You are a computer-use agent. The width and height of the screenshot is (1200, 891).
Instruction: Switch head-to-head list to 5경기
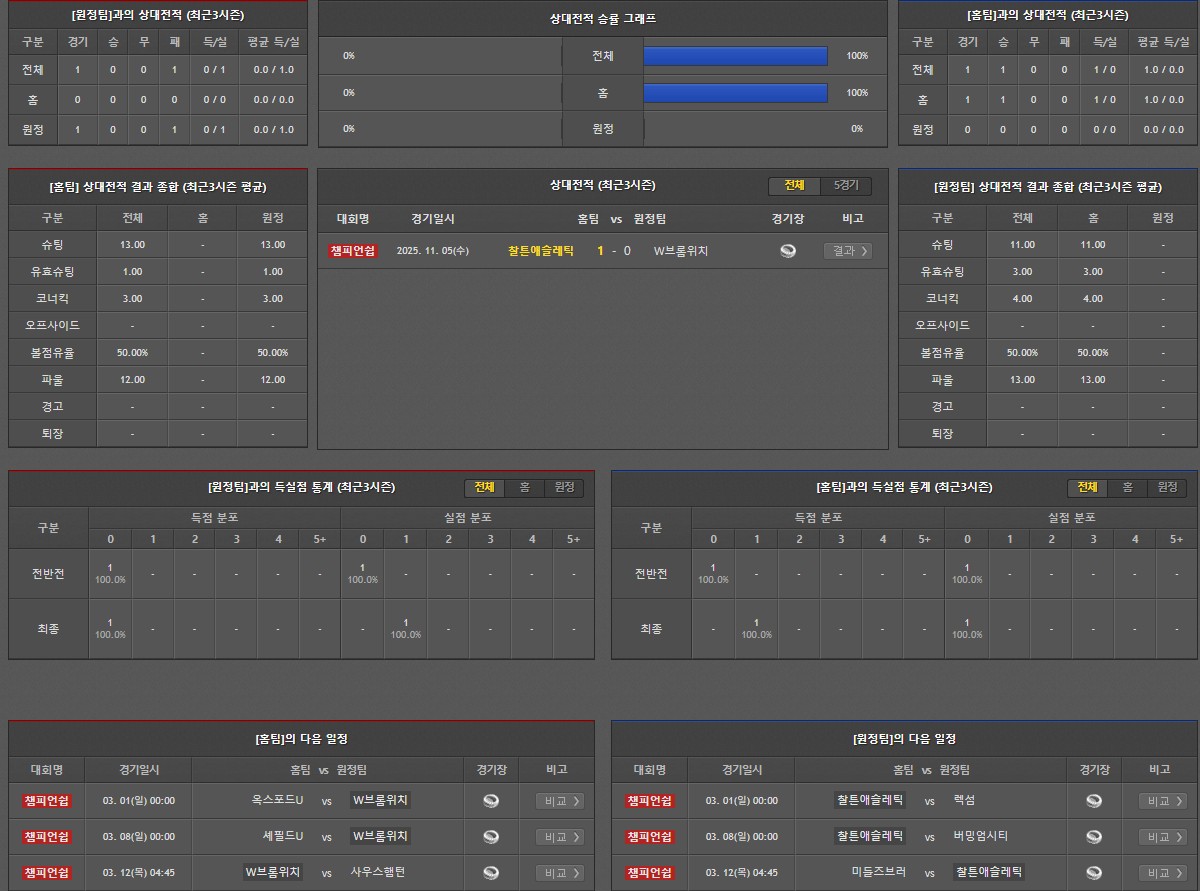coord(846,186)
